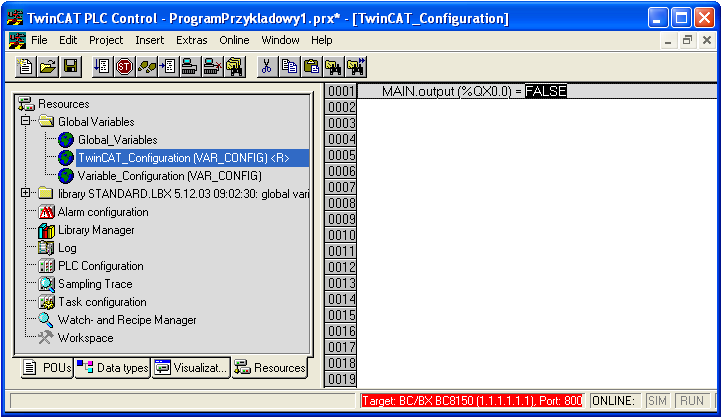Click line number 0019
The image size is (723, 418).
[341, 379]
